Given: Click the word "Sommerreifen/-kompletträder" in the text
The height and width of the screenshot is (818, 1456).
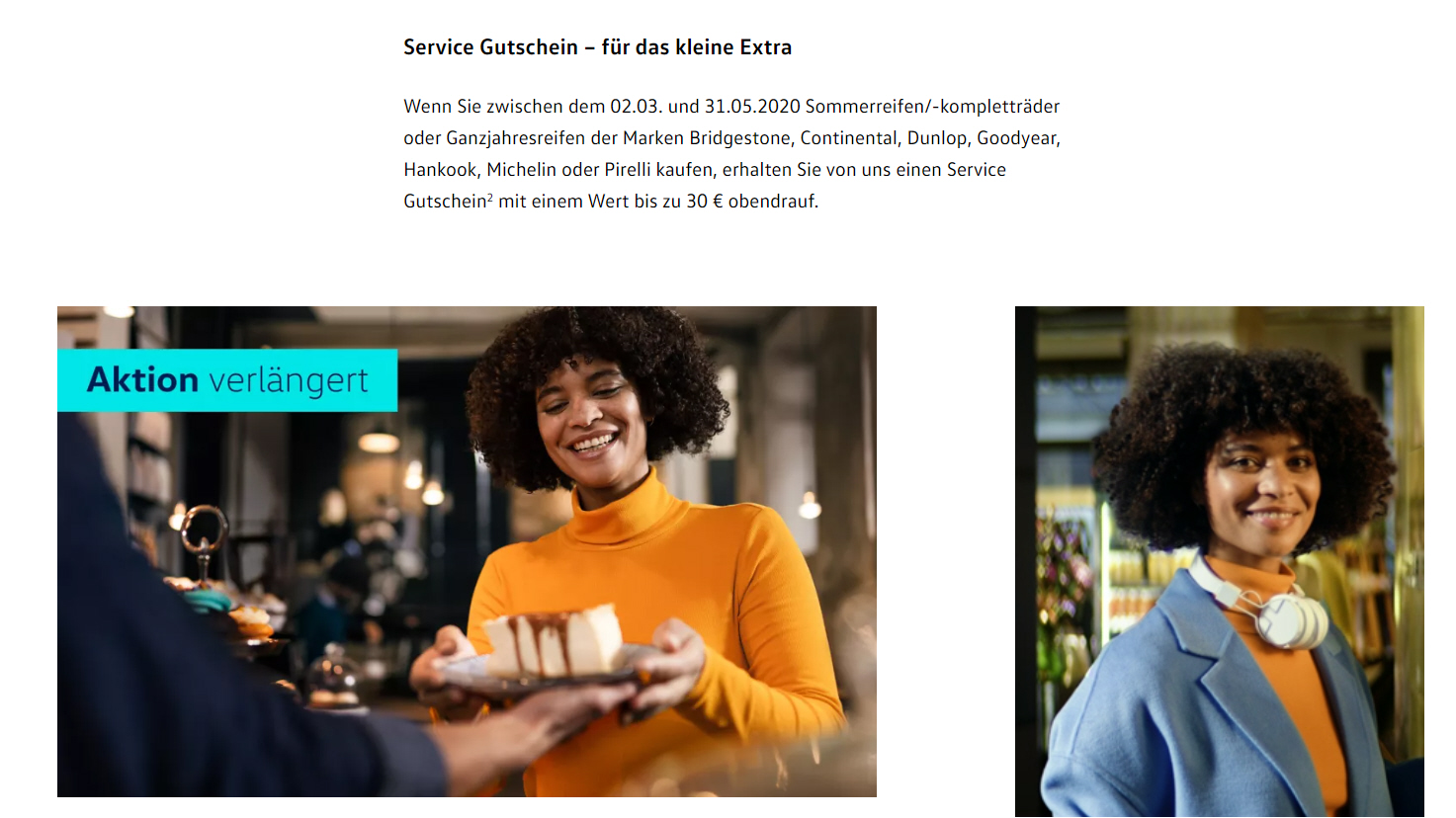Looking at the screenshot, I should tap(932, 107).
